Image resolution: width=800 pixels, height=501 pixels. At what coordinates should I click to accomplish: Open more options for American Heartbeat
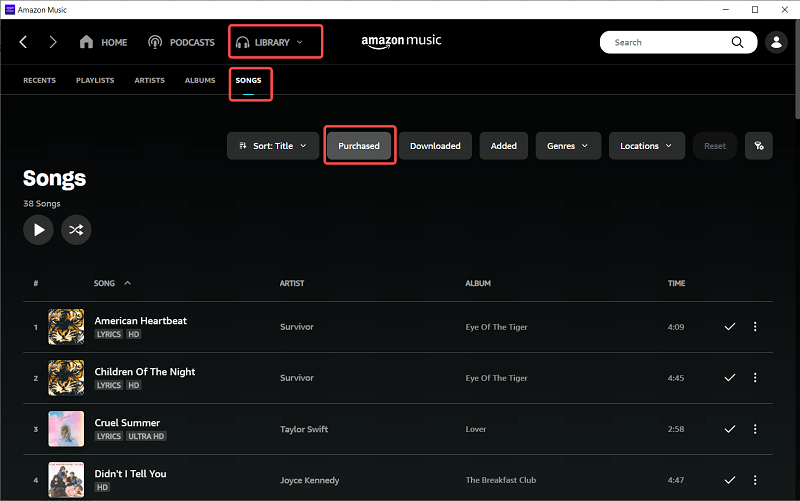click(x=755, y=326)
